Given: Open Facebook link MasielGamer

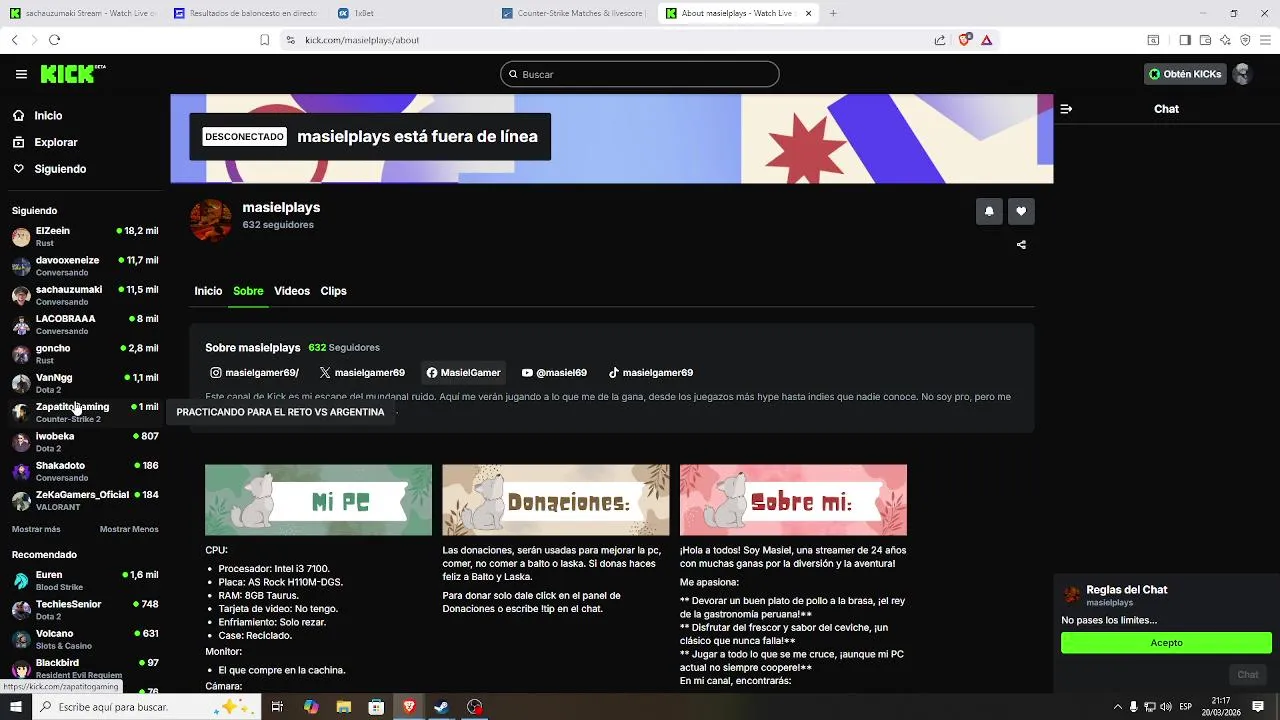Looking at the screenshot, I should coord(463,373).
